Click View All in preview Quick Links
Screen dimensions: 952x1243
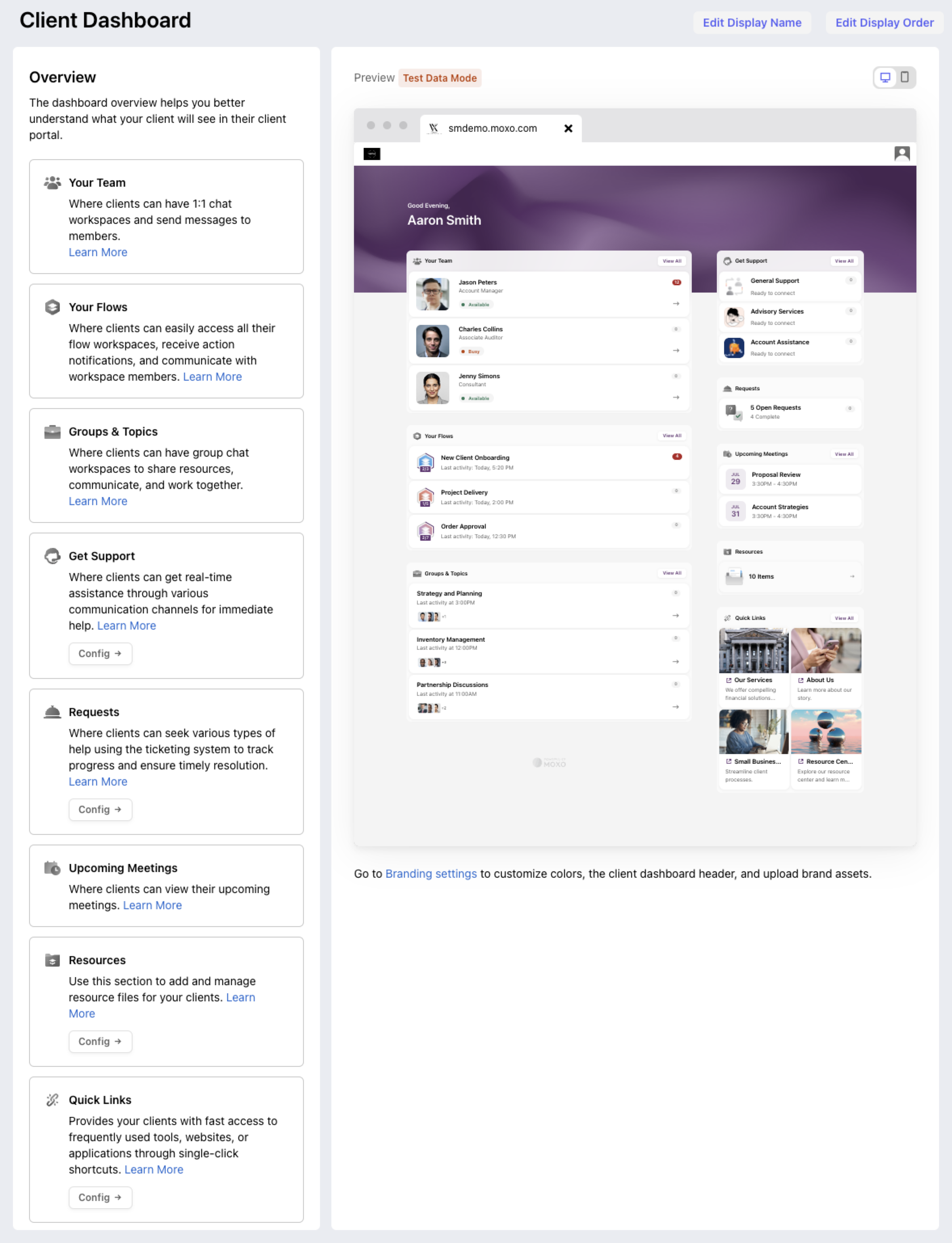[844, 618]
